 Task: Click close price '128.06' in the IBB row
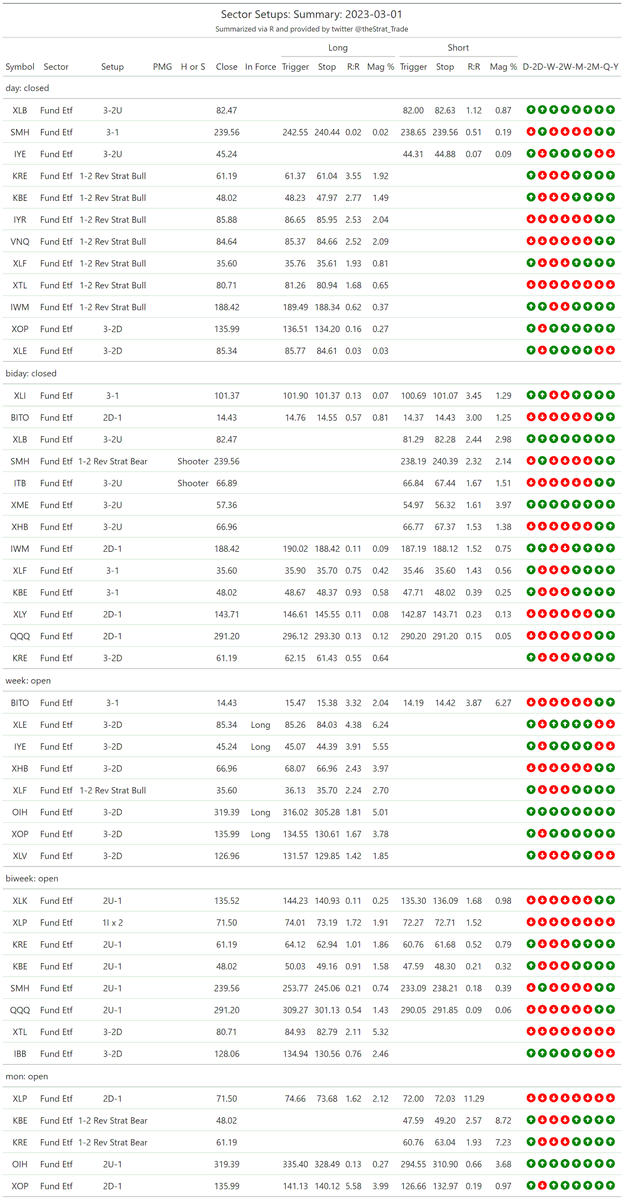click(x=226, y=1054)
